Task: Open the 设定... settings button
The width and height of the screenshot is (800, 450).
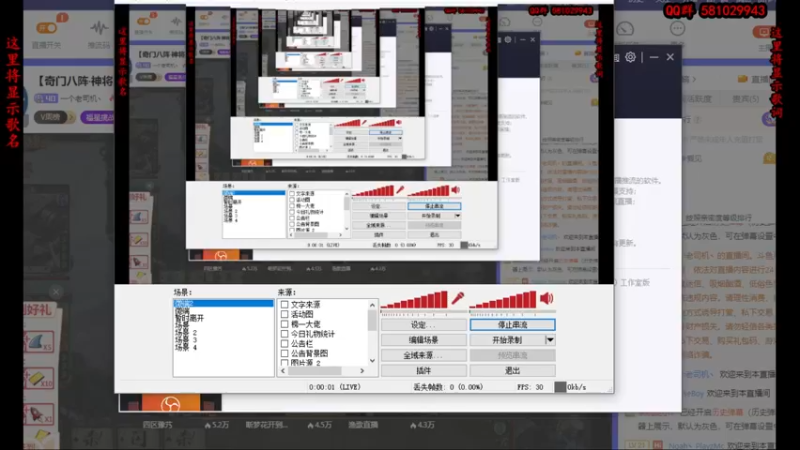Action: pos(423,324)
